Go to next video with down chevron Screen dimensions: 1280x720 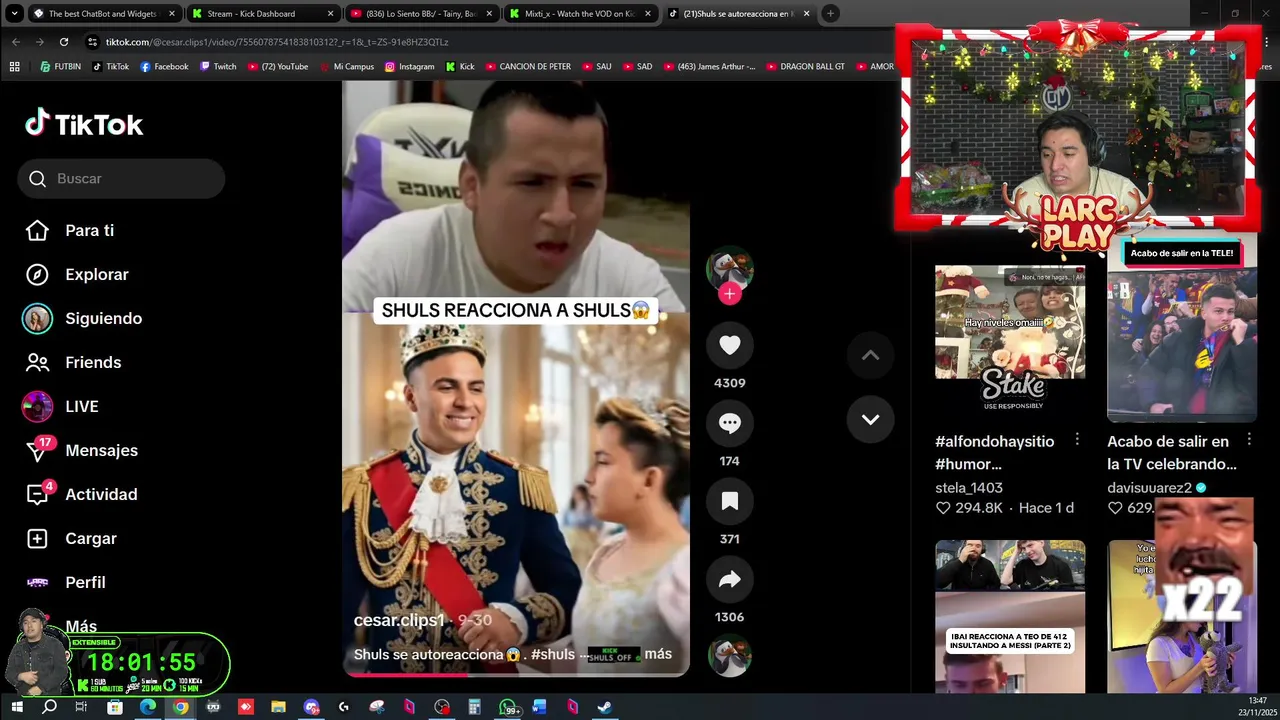pos(870,420)
